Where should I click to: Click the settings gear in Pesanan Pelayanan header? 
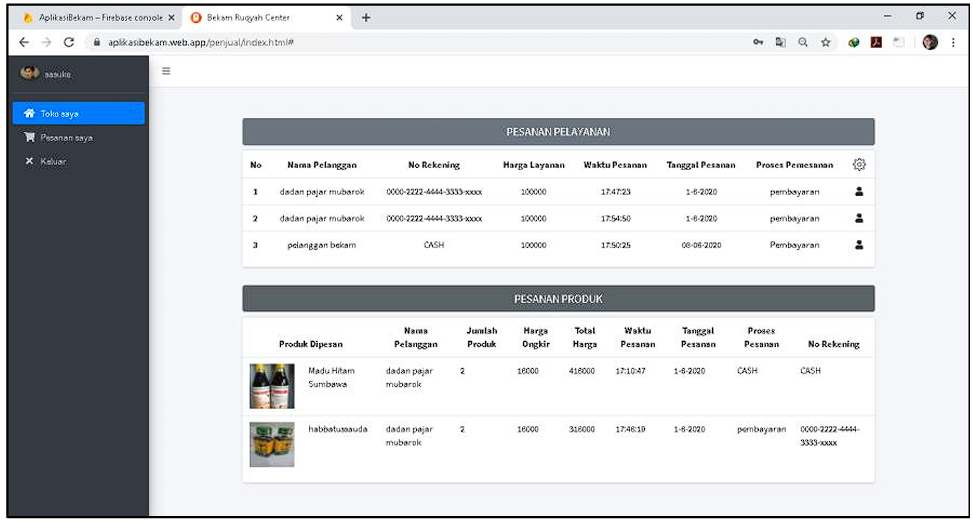[858, 165]
